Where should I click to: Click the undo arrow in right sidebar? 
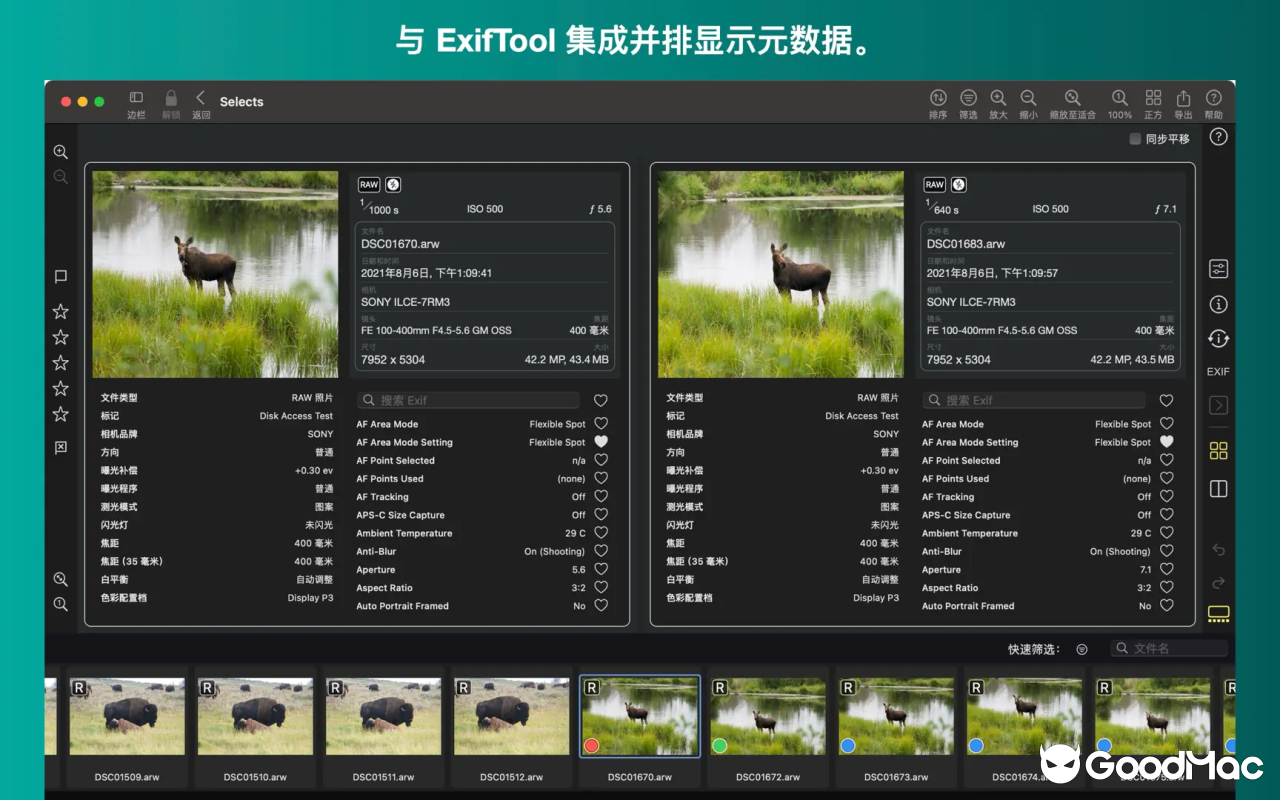(1218, 549)
